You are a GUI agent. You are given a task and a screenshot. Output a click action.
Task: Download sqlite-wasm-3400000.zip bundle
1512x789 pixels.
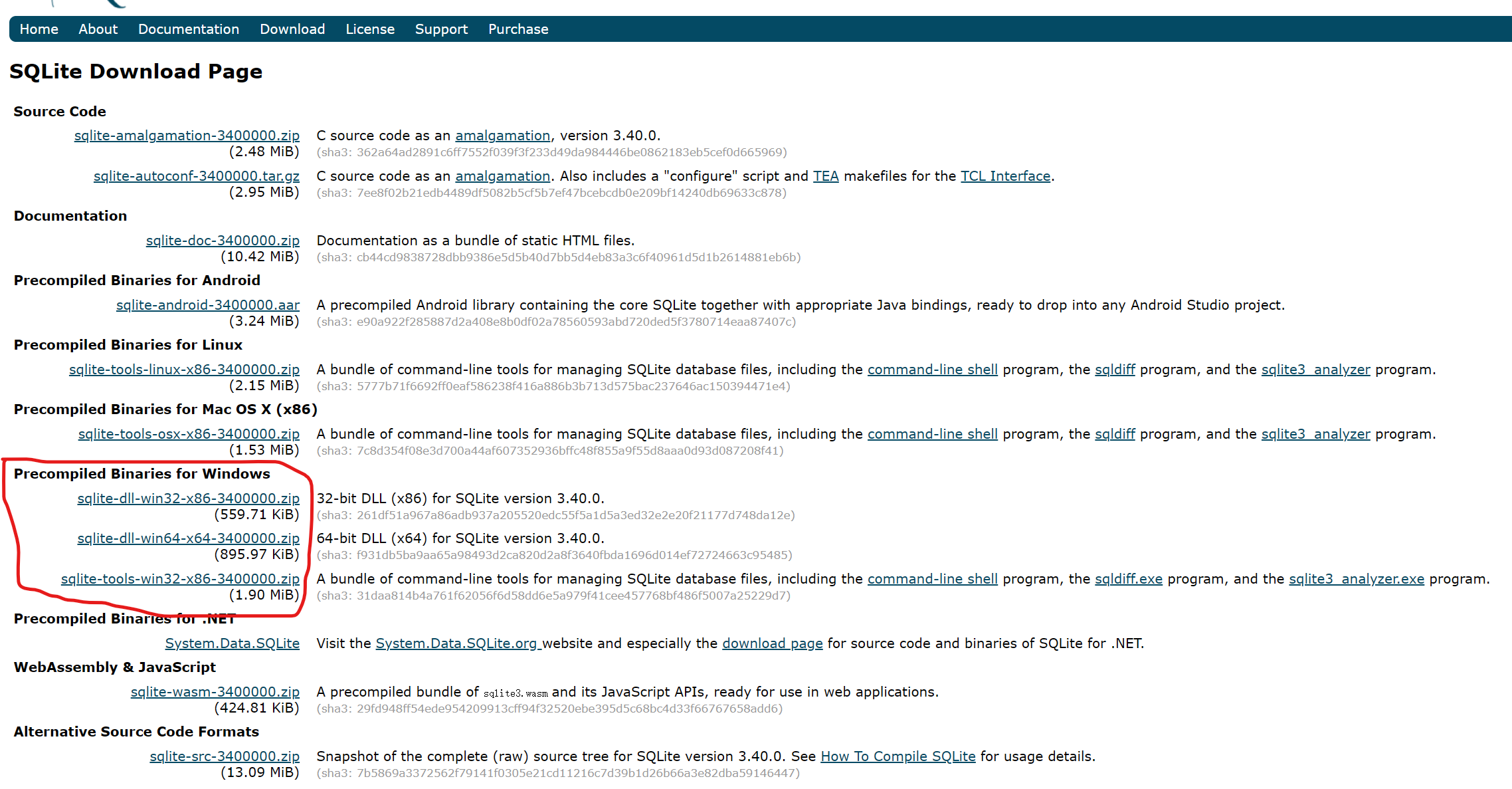(x=215, y=692)
